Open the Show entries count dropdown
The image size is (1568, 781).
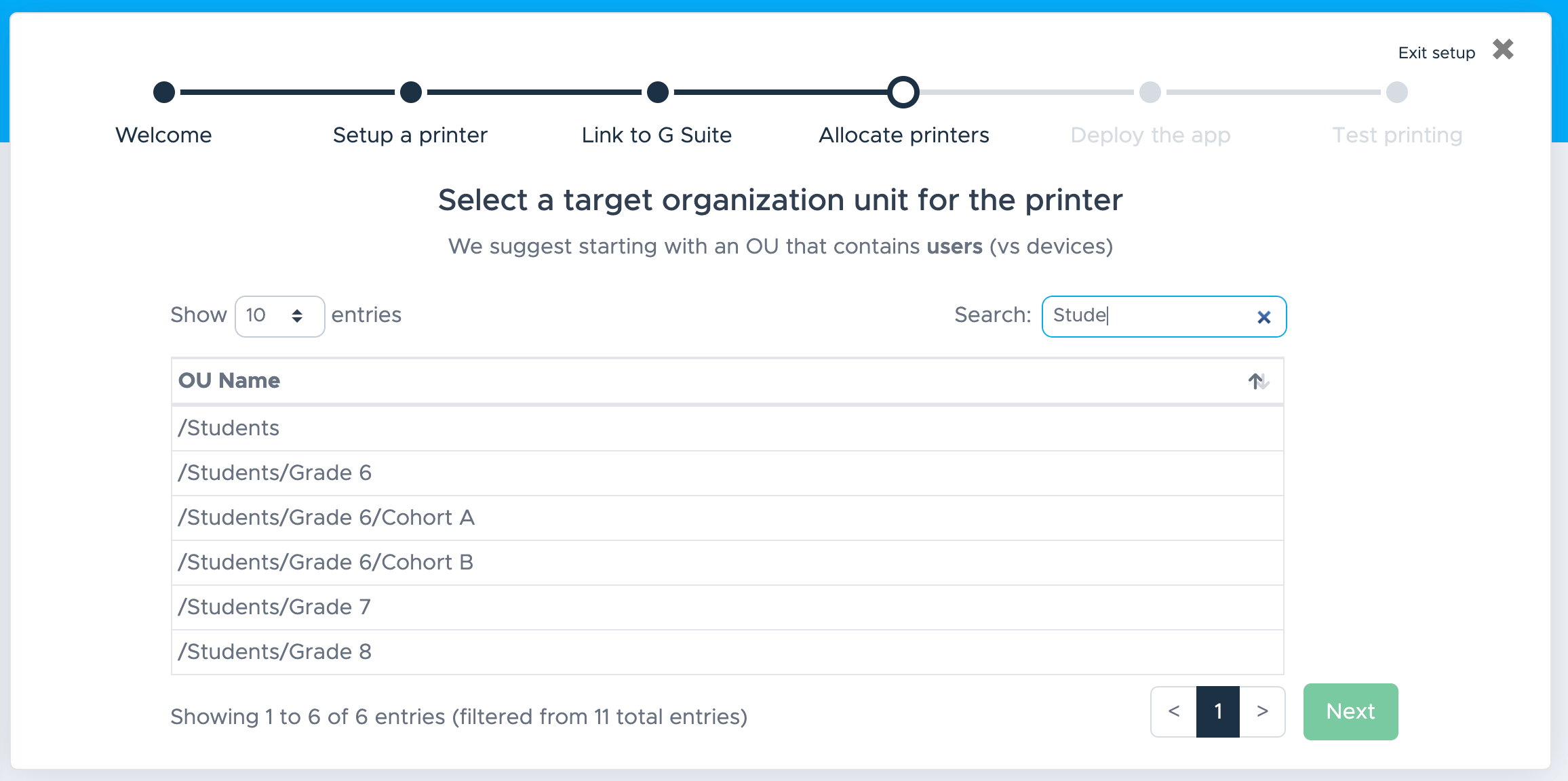pyautogui.click(x=279, y=316)
